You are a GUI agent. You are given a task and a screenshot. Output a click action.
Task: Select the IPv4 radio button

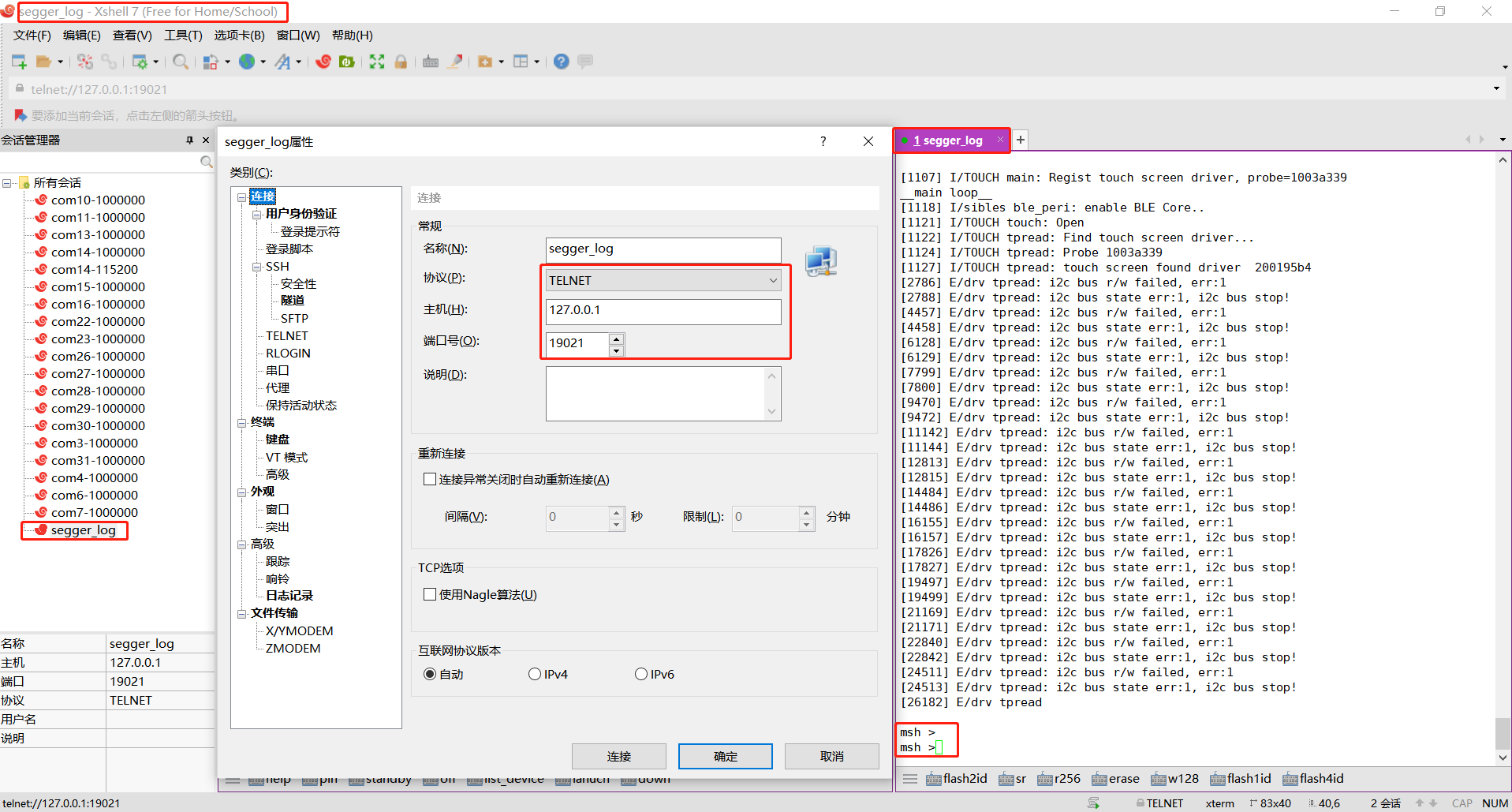coord(535,674)
